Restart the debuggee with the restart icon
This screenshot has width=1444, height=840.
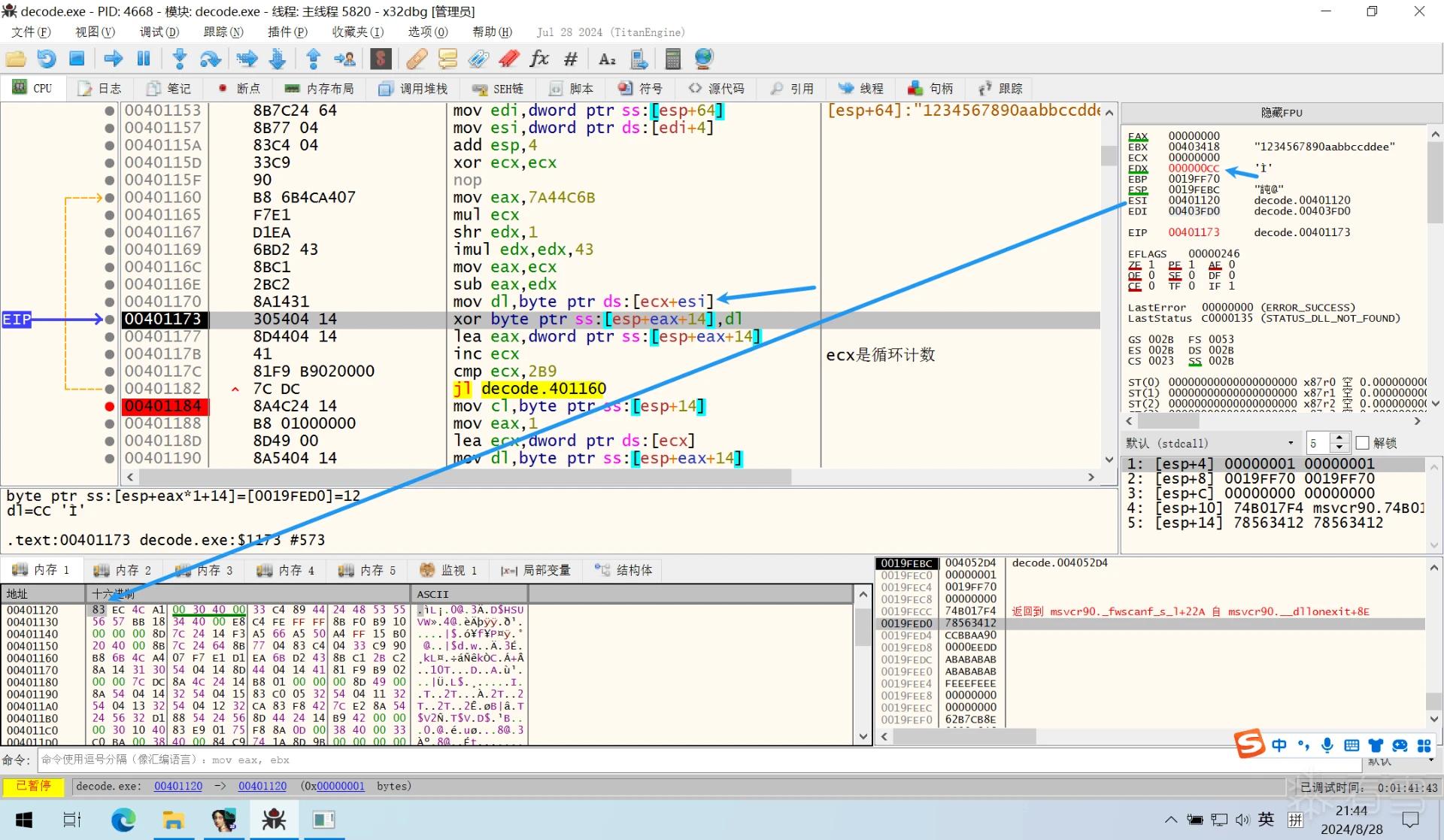(47, 59)
